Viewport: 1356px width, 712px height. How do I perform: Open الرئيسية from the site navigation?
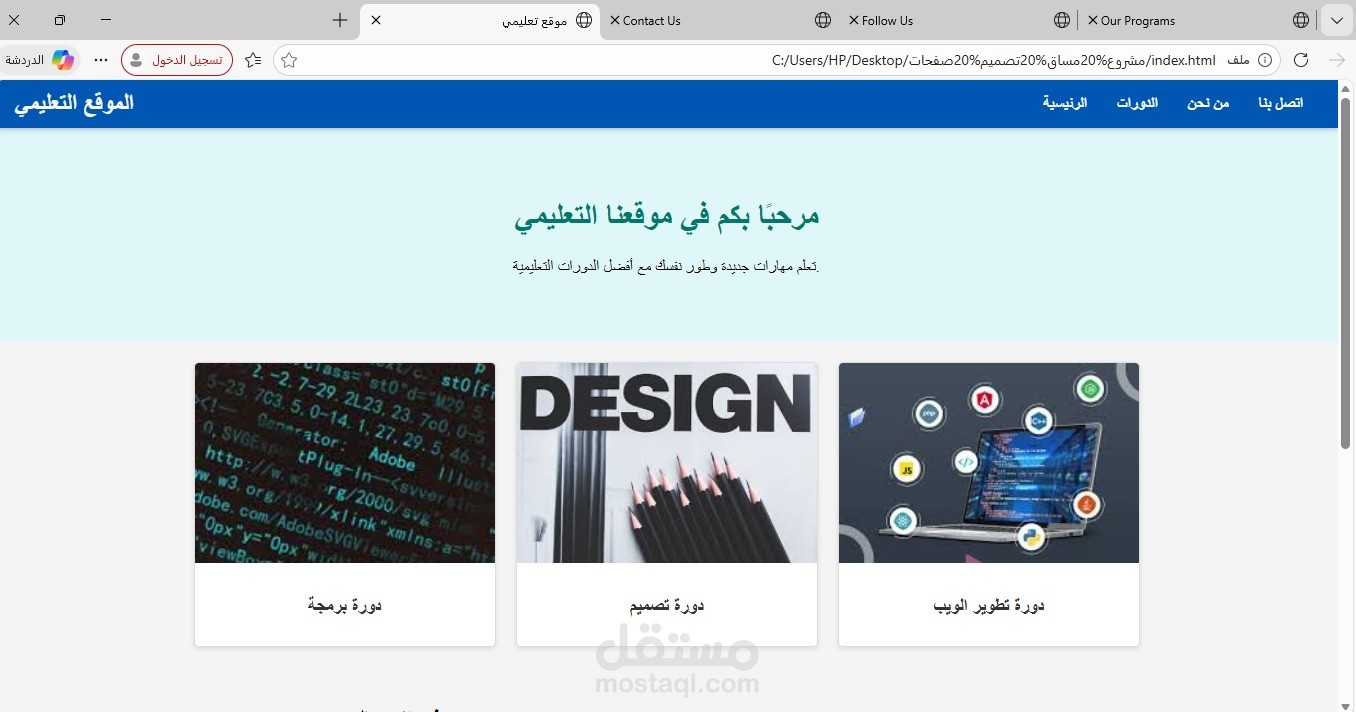click(1064, 103)
